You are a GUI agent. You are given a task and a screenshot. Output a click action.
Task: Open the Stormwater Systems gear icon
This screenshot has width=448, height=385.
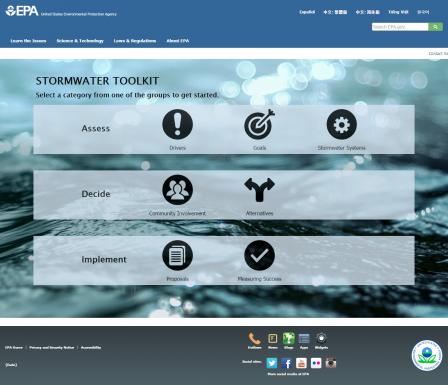click(342, 124)
